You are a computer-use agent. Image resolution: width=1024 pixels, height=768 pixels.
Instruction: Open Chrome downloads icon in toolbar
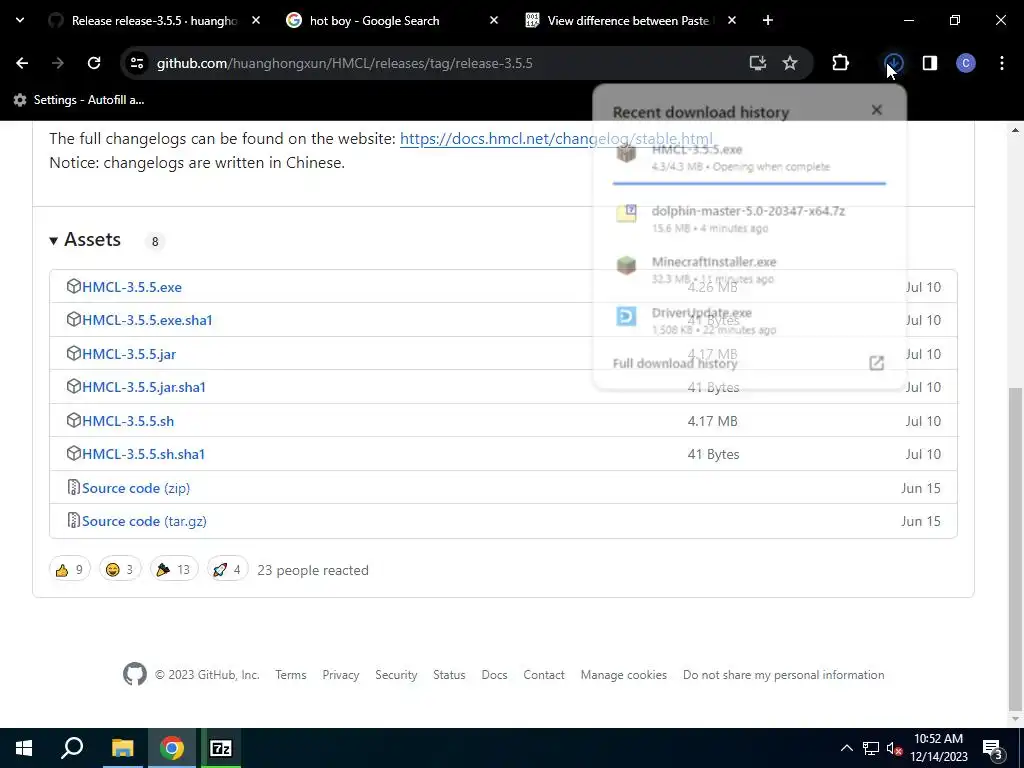(x=893, y=63)
